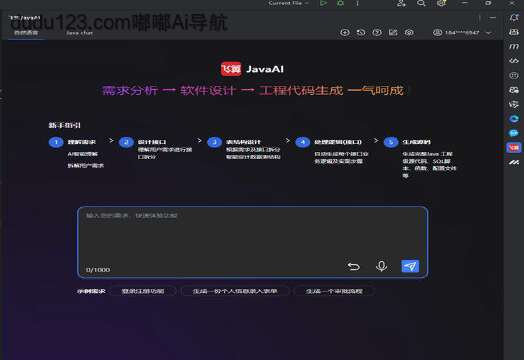Select the first natural language tab
The width and height of the screenshot is (524, 360).
coord(26,33)
